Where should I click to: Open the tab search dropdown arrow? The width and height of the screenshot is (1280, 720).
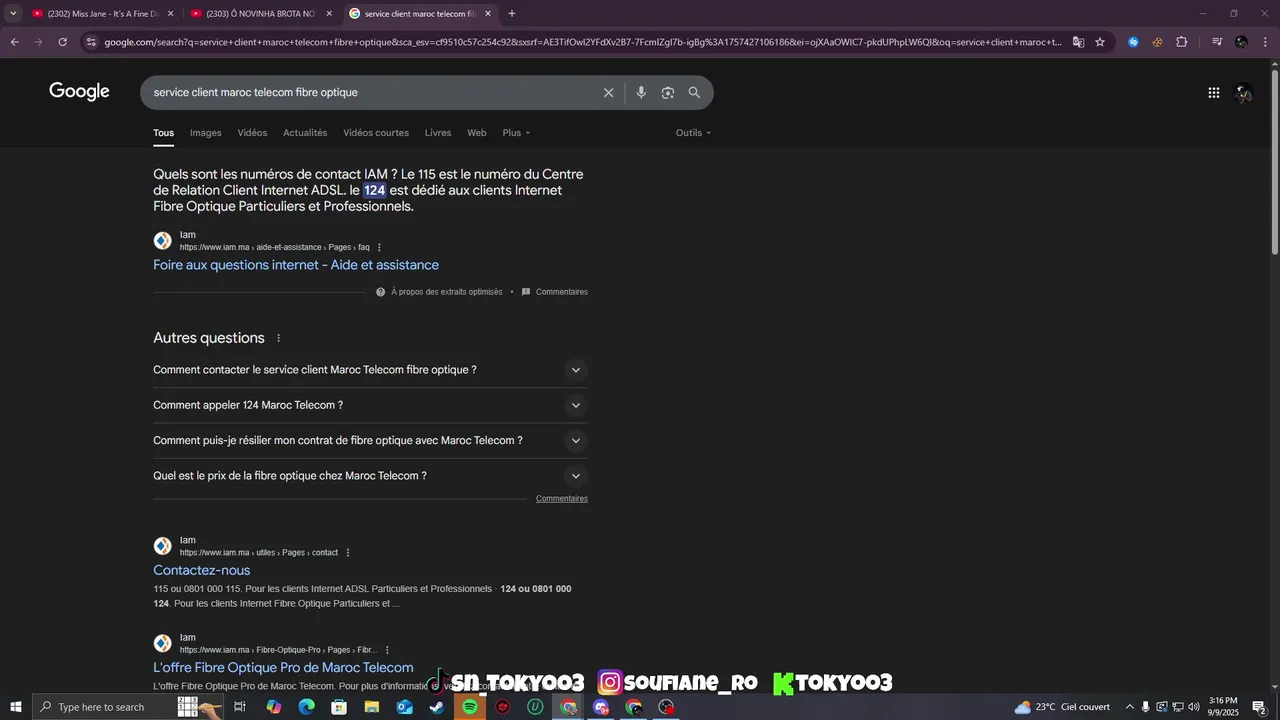click(13, 14)
